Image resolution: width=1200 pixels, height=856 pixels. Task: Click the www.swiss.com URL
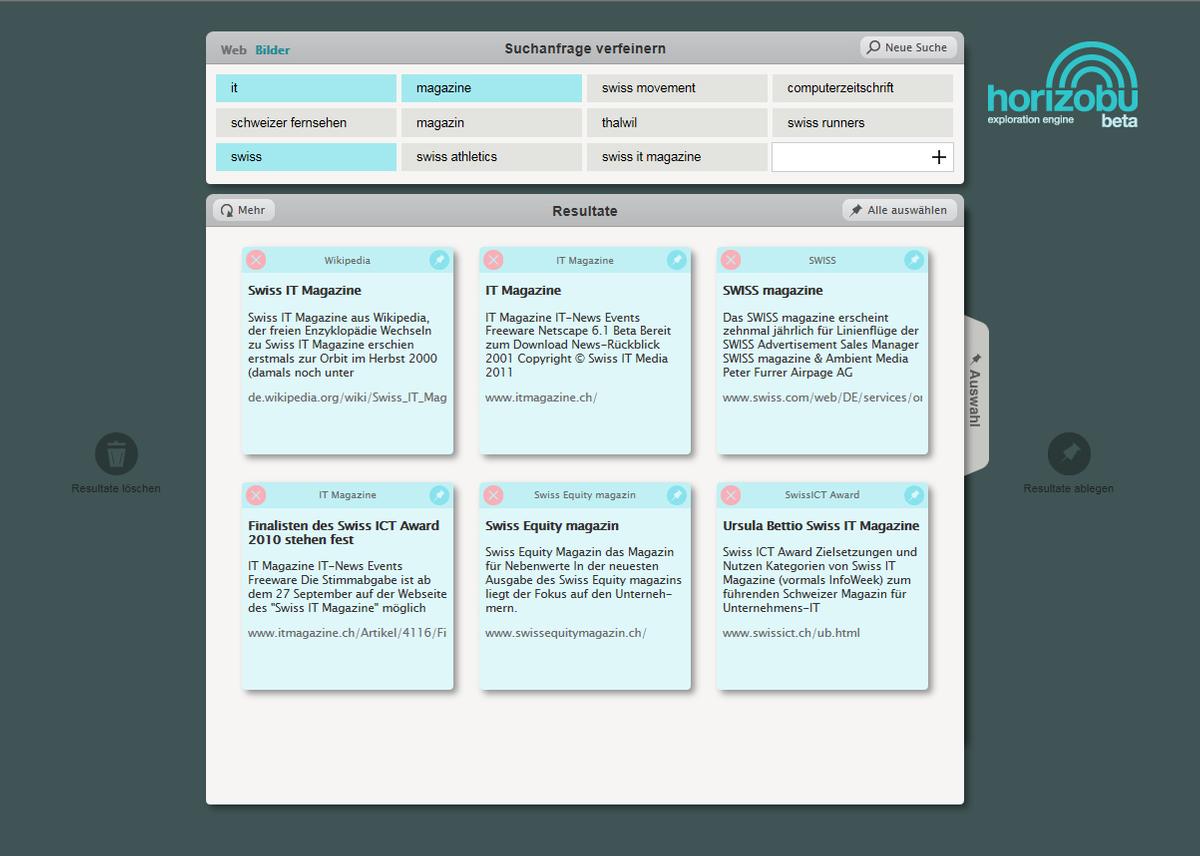coord(823,397)
